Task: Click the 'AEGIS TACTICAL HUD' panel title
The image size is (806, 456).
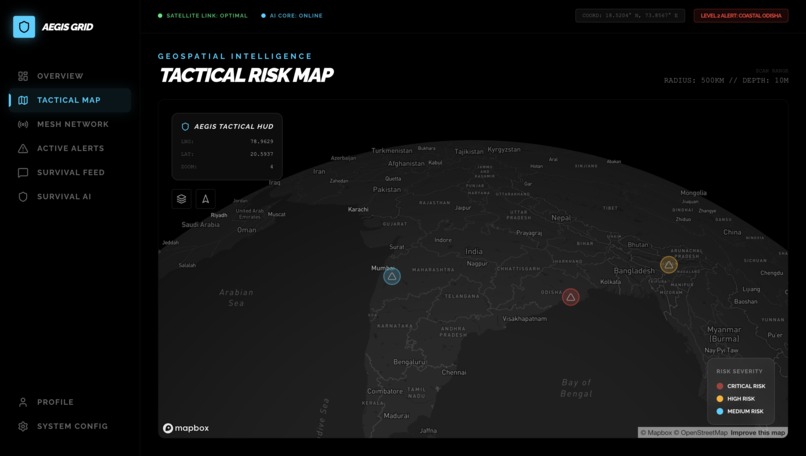Action: click(233, 126)
